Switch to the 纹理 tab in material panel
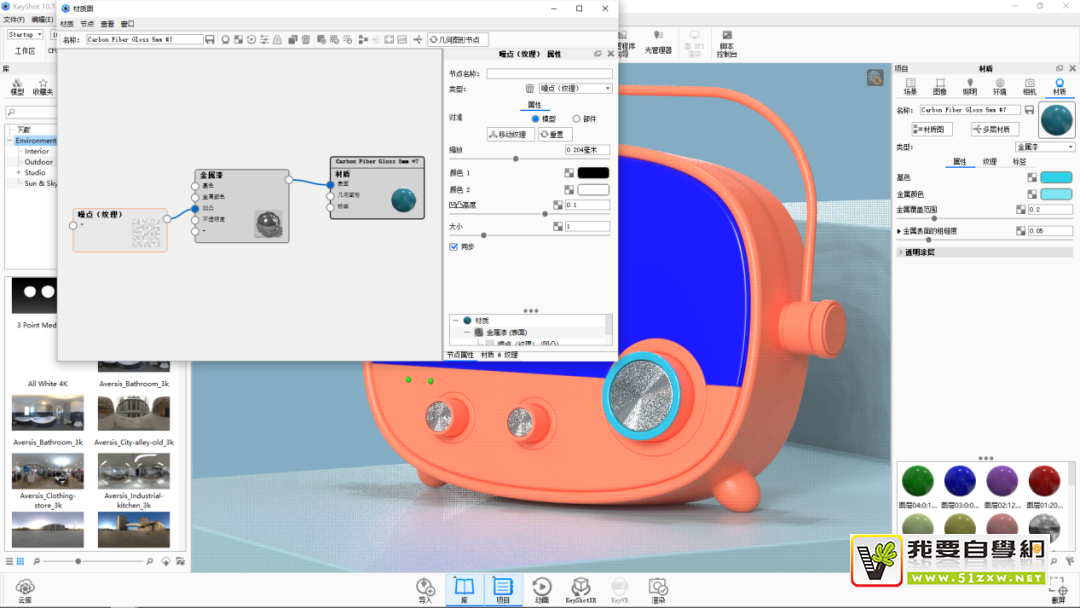The image size is (1080, 608). (x=989, y=161)
